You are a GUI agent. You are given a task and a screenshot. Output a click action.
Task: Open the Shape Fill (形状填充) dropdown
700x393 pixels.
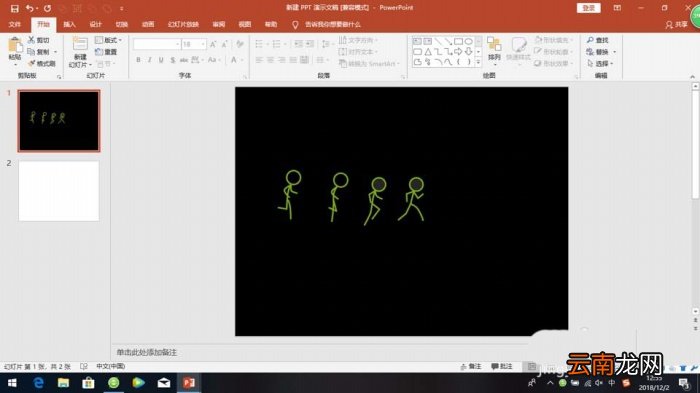click(x=554, y=40)
